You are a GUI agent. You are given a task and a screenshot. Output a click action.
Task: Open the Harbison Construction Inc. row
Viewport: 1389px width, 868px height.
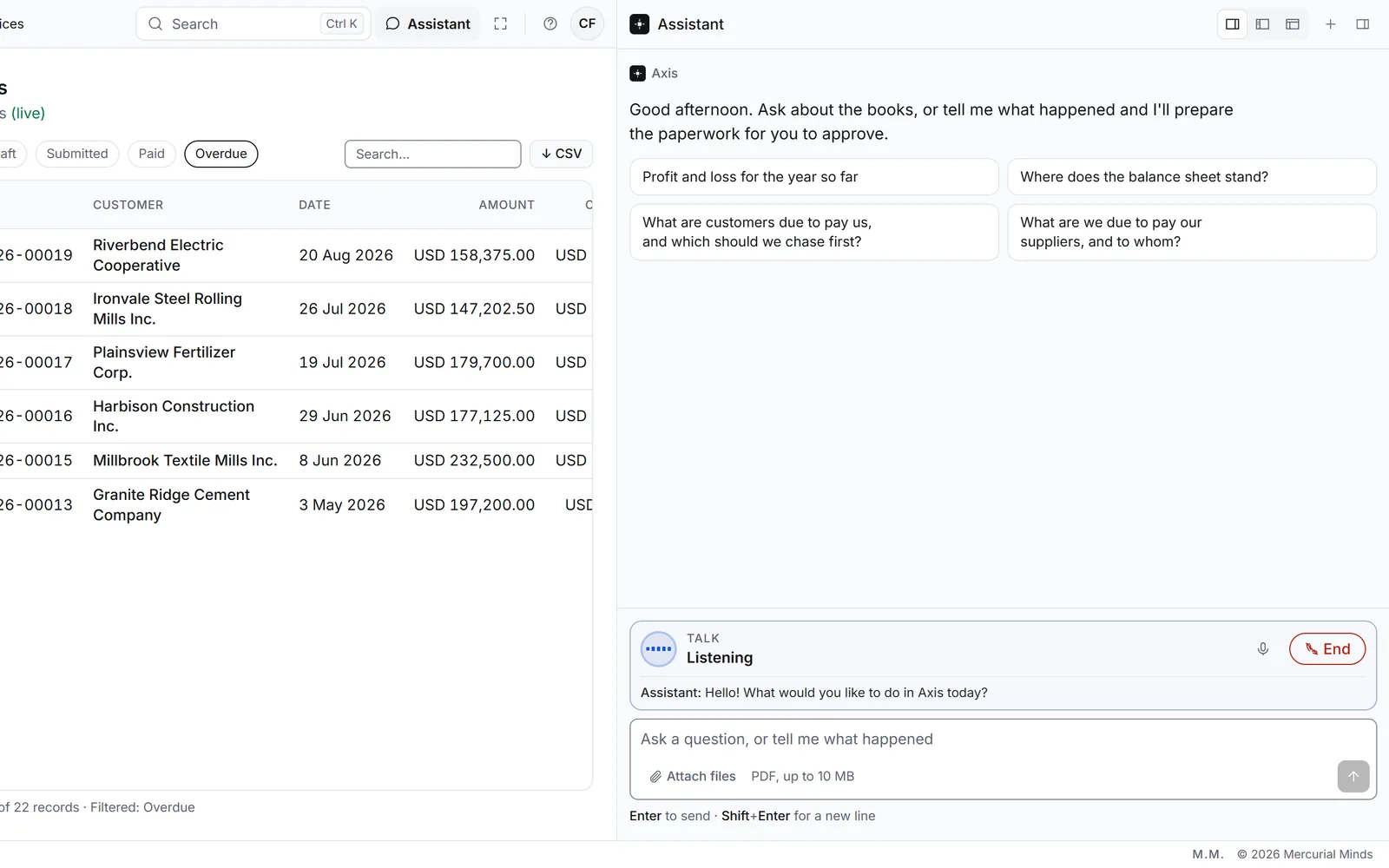point(295,417)
